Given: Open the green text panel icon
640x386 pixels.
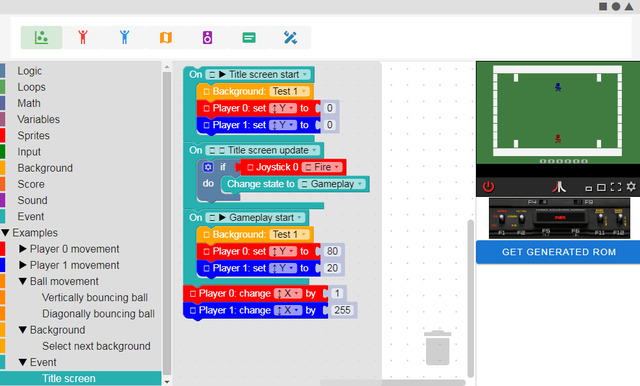Looking at the screenshot, I should (249, 38).
